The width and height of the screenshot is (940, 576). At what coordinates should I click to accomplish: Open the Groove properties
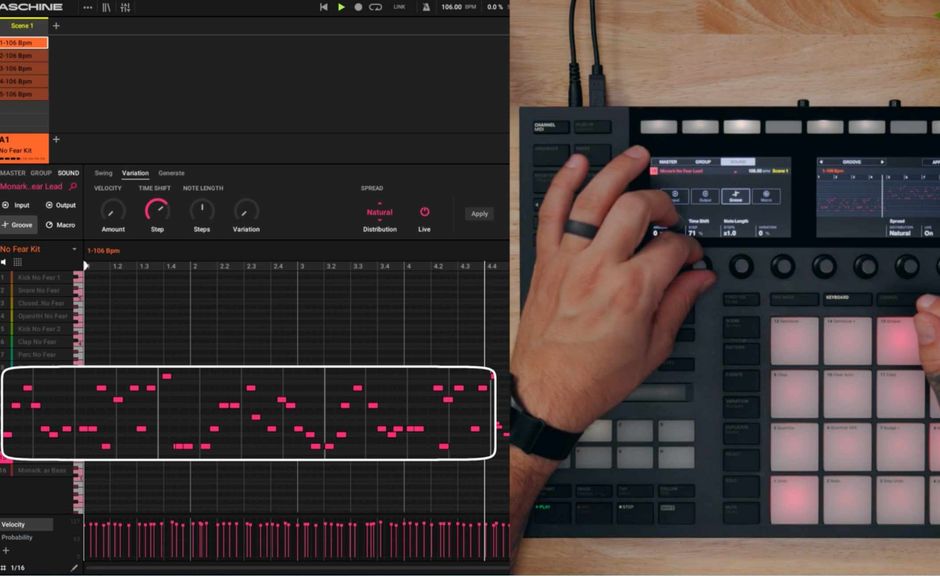tap(18, 225)
